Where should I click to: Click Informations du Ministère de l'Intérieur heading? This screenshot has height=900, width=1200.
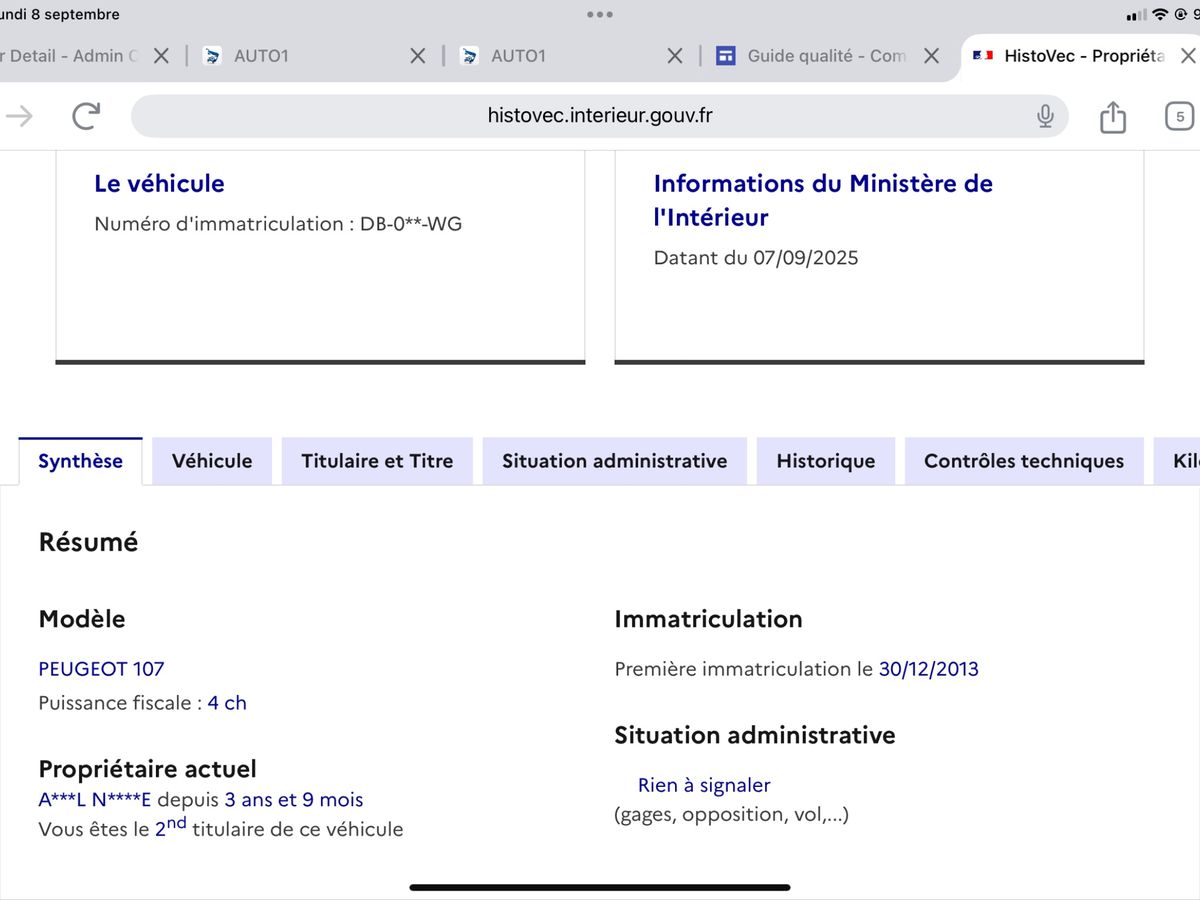[x=823, y=200]
